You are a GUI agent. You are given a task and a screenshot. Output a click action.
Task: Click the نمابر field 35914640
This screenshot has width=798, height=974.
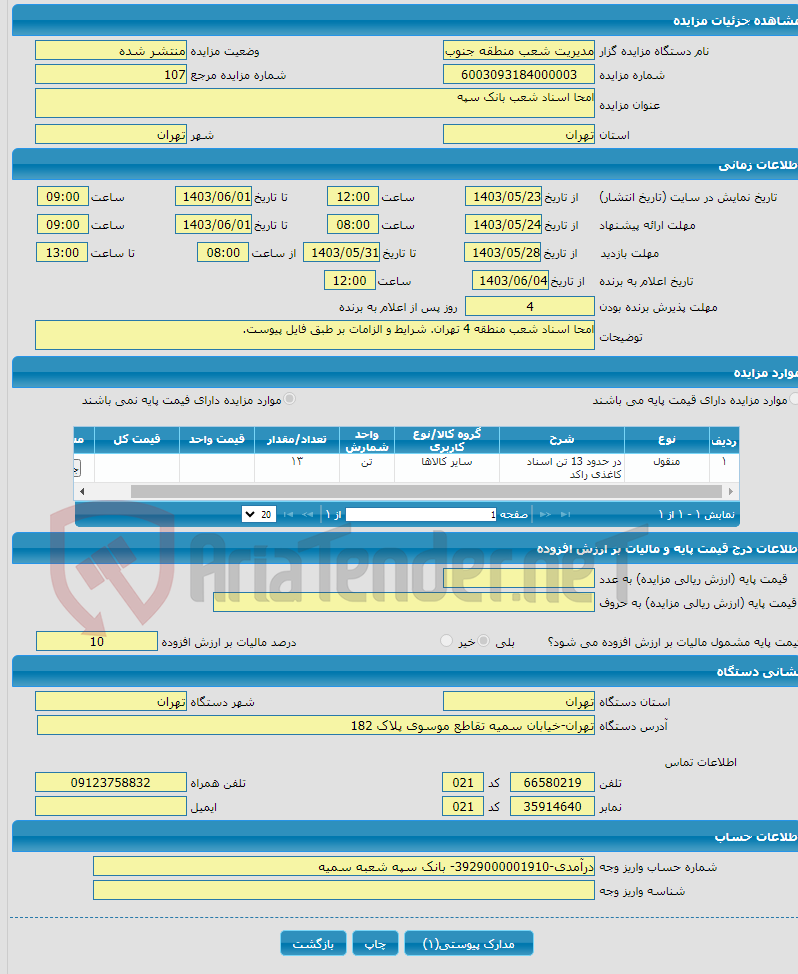[x=552, y=806]
